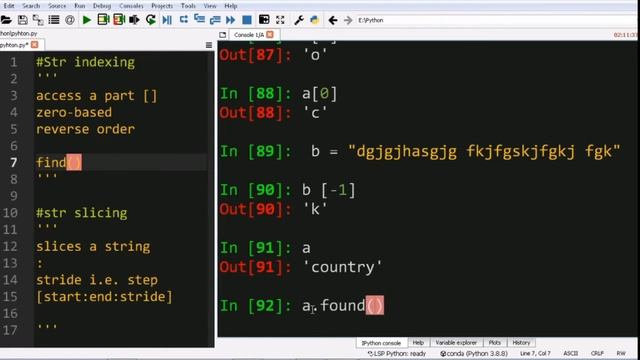Click the RW permission indicator
Viewport: 640px width, 360px height.
tap(621, 353)
